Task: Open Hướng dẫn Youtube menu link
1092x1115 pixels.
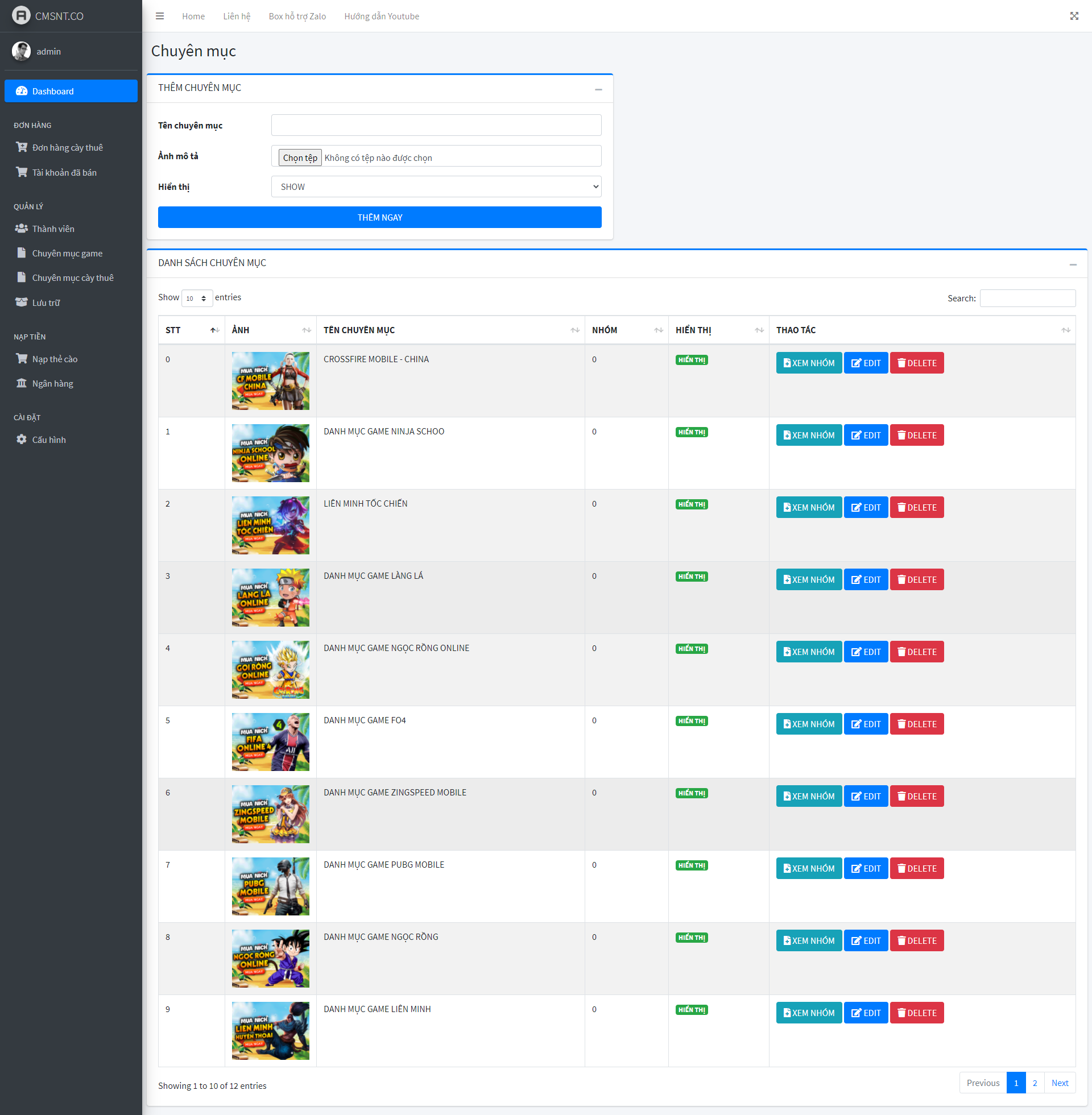Action: tap(382, 16)
